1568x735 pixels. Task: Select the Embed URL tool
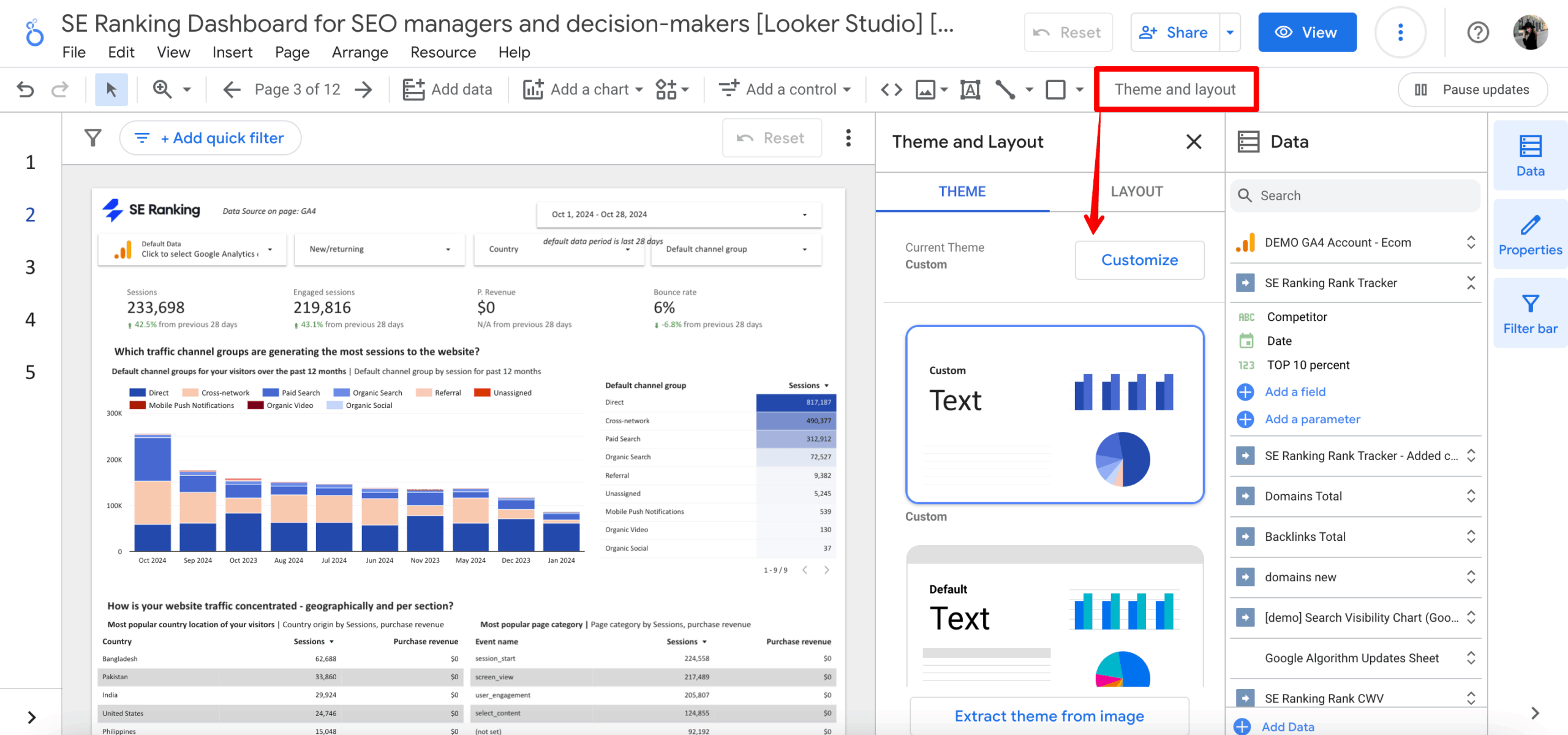pyautogui.click(x=891, y=89)
